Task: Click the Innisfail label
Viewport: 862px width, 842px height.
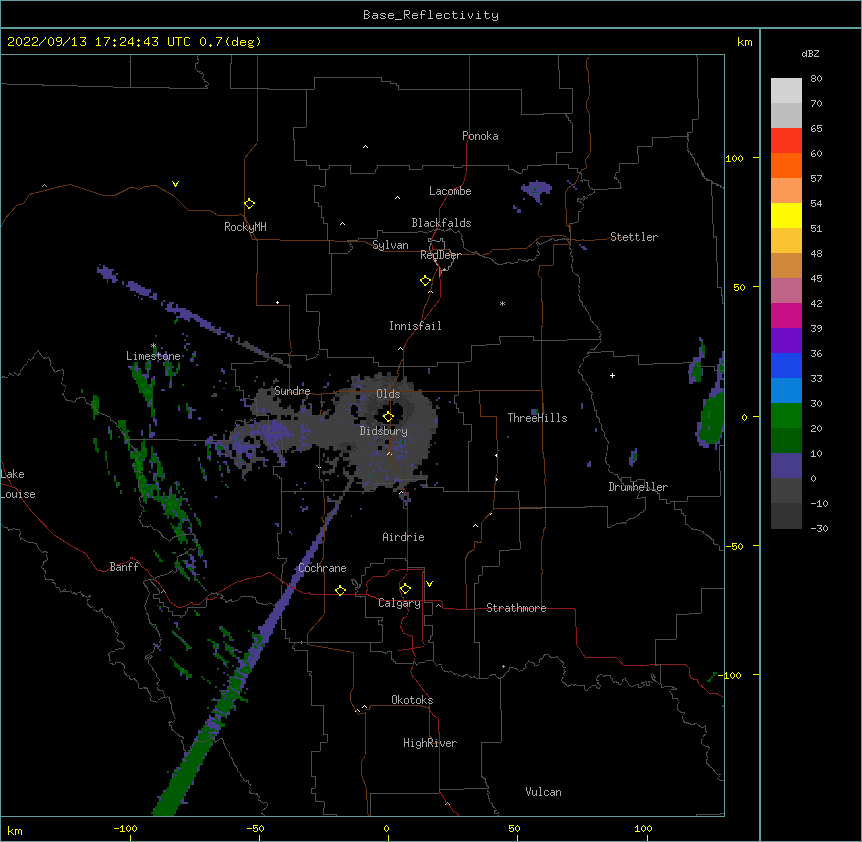Action: coord(415,326)
